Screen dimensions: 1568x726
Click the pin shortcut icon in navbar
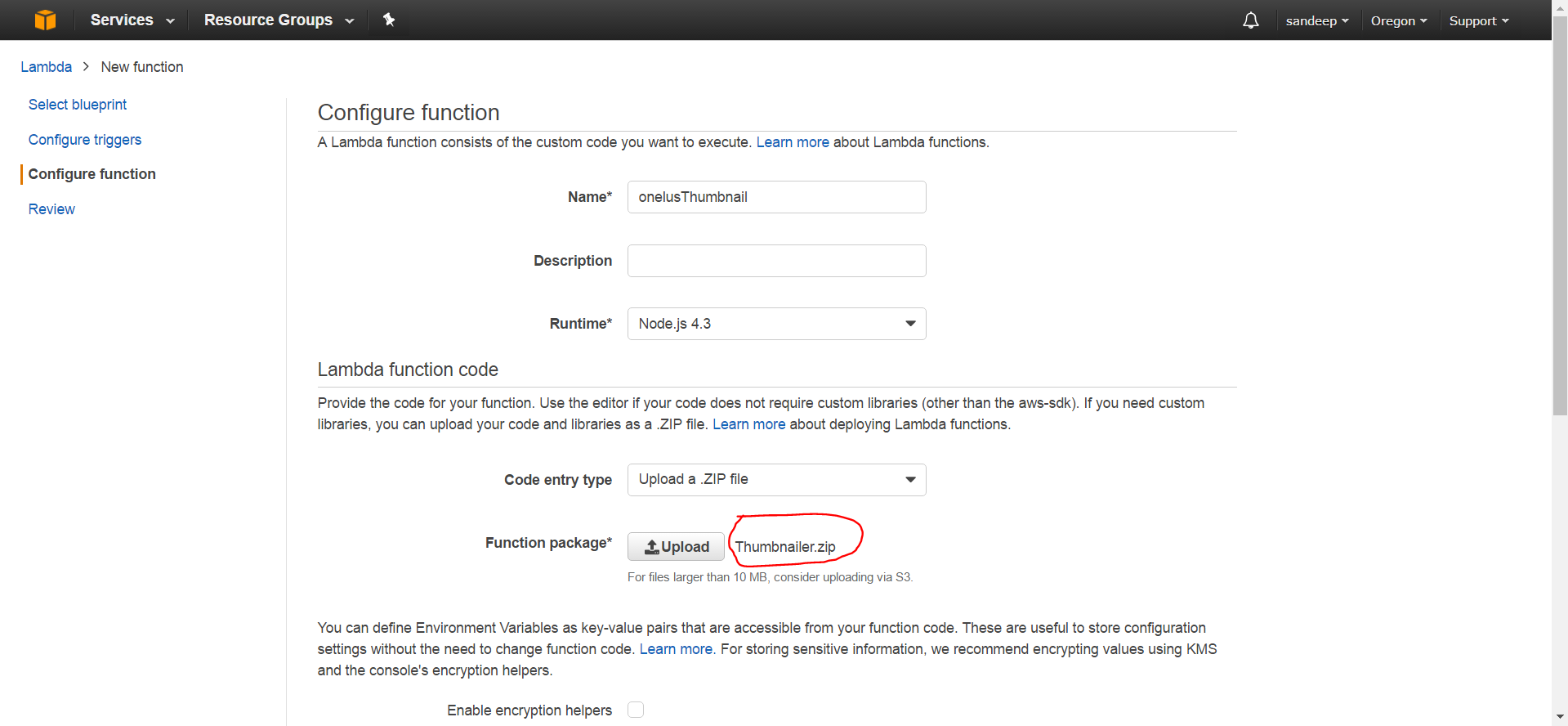tap(389, 20)
